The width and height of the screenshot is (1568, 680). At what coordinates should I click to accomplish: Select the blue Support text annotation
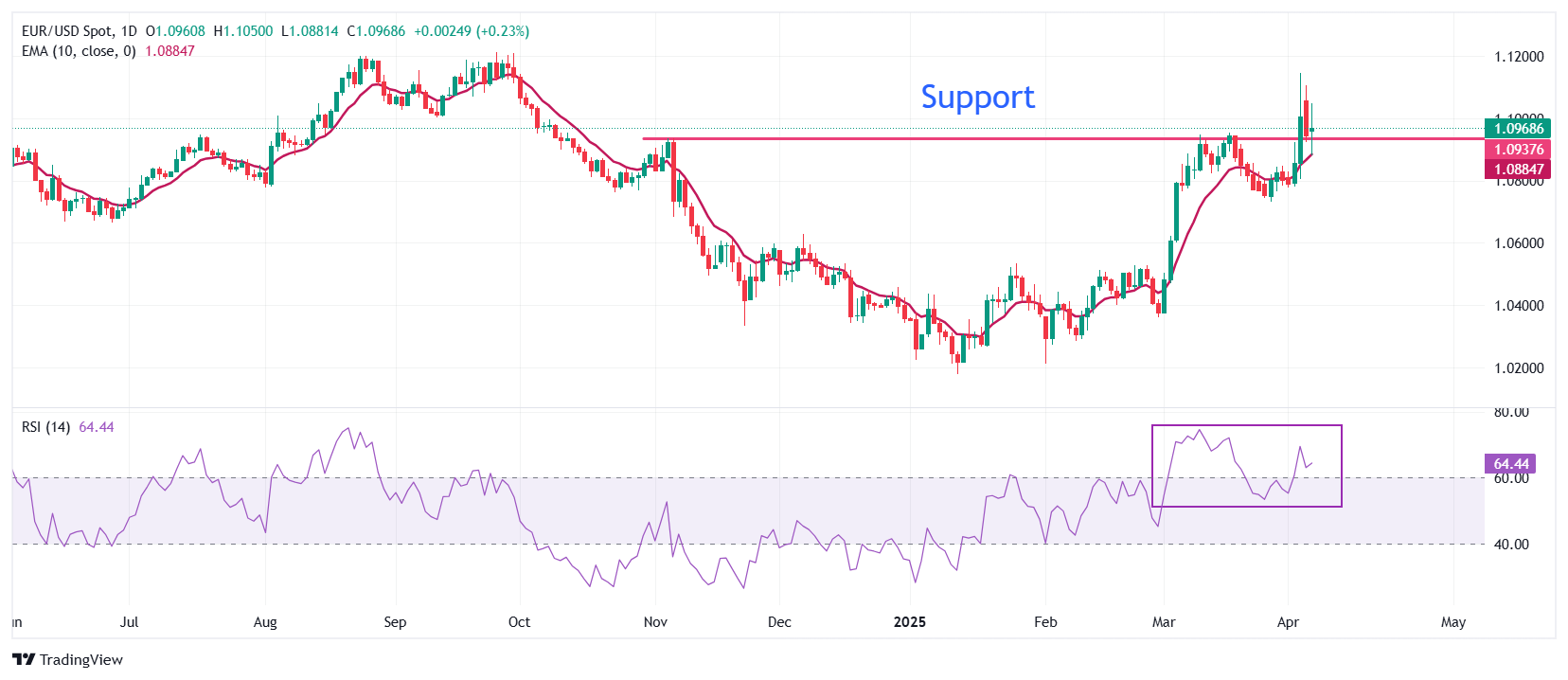(x=977, y=97)
